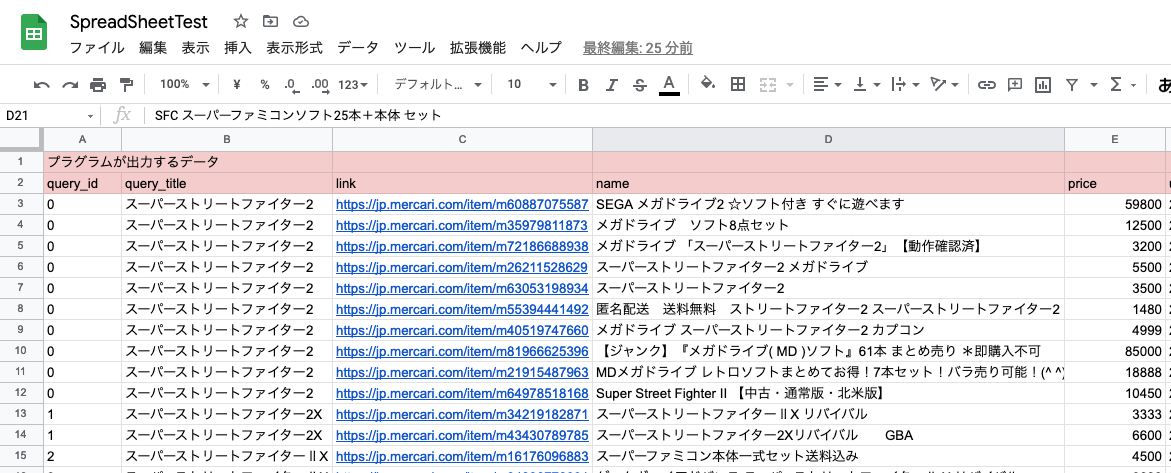Click the name box showing D21
Viewport: 1171px width, 473px height.
(49, 115)
